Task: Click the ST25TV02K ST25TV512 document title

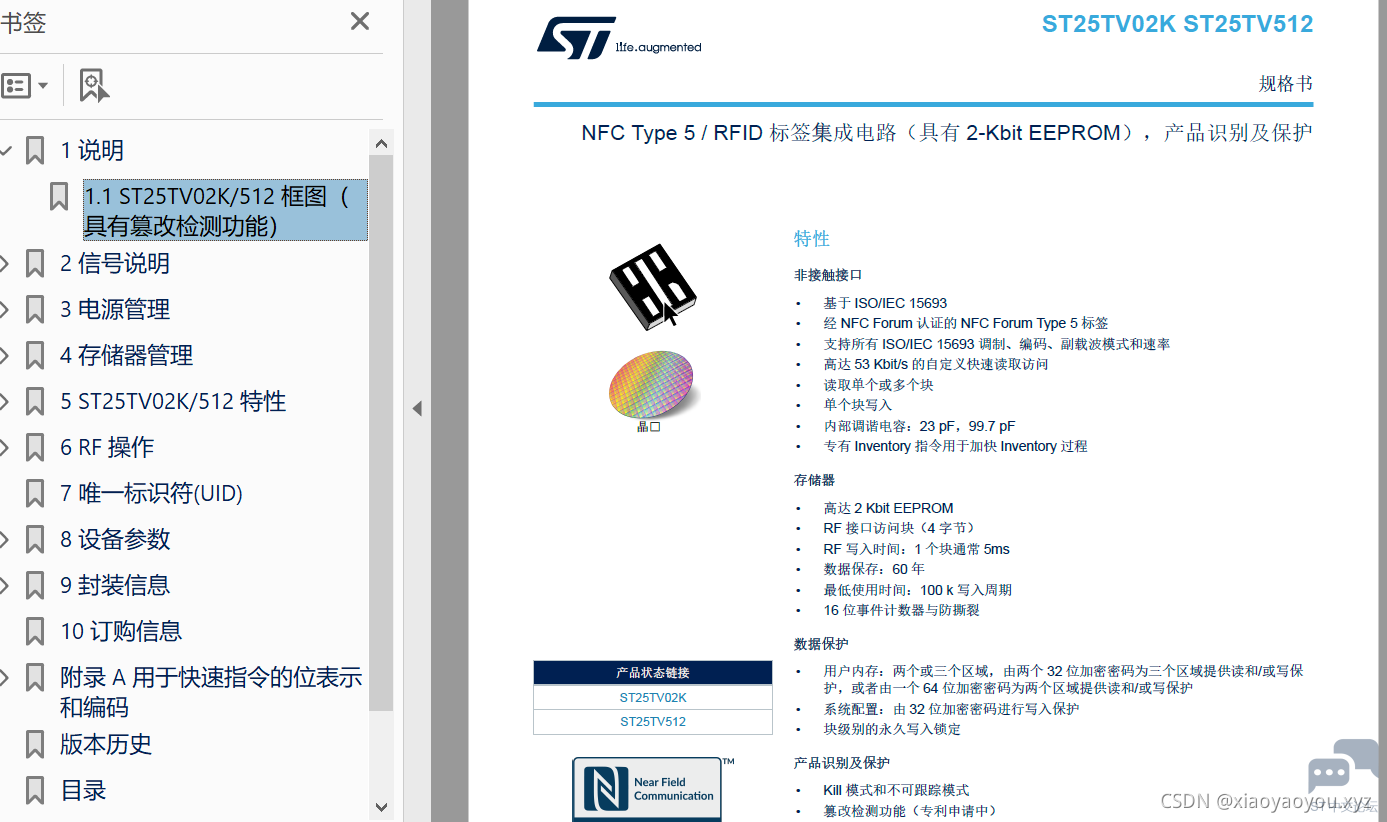Action: 1177,24
